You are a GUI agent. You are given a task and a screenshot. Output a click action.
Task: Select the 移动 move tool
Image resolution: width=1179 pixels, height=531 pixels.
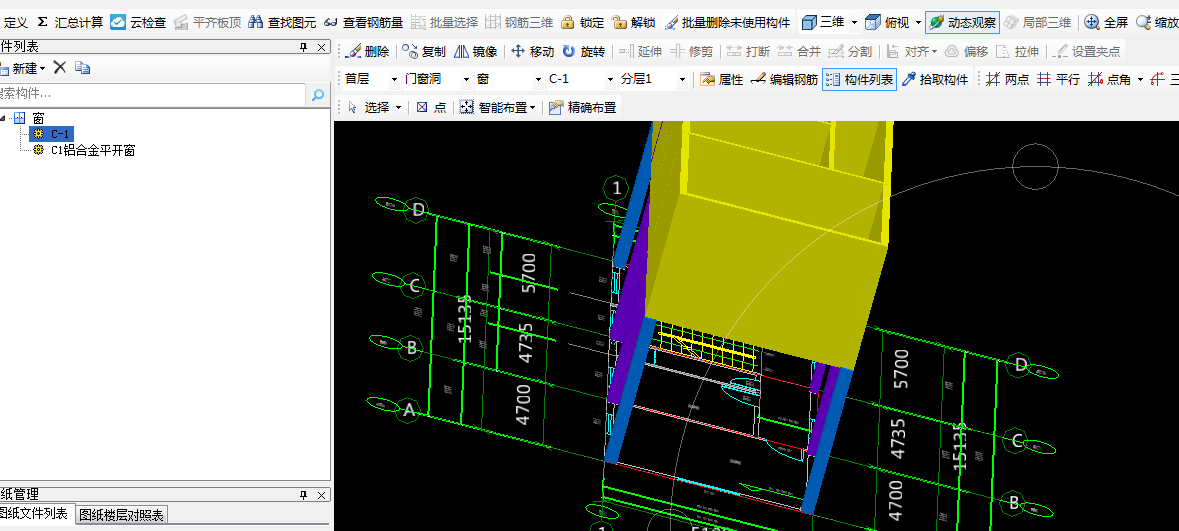click(533, 52)
